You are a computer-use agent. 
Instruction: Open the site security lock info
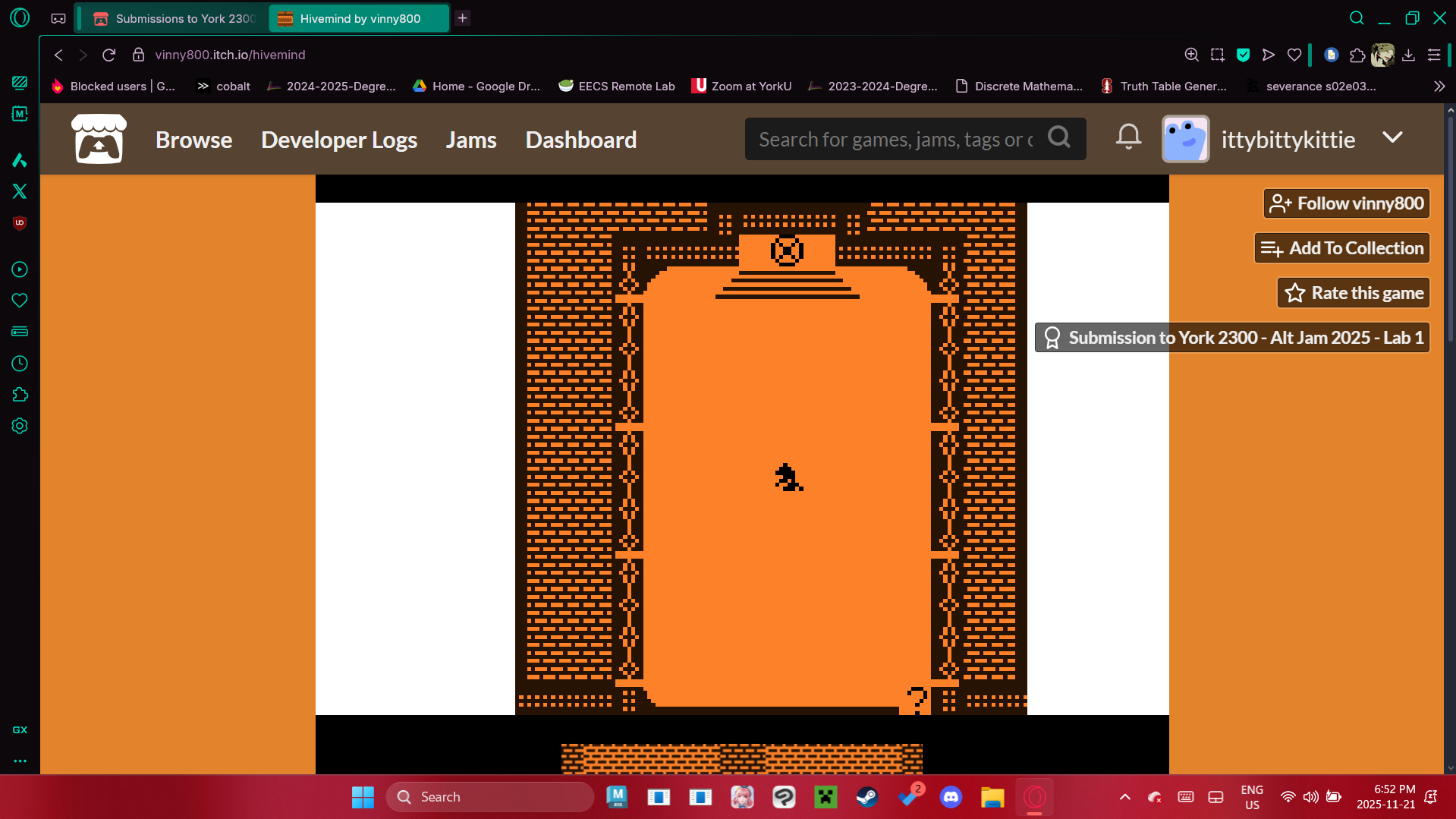(x=138, y=55)
